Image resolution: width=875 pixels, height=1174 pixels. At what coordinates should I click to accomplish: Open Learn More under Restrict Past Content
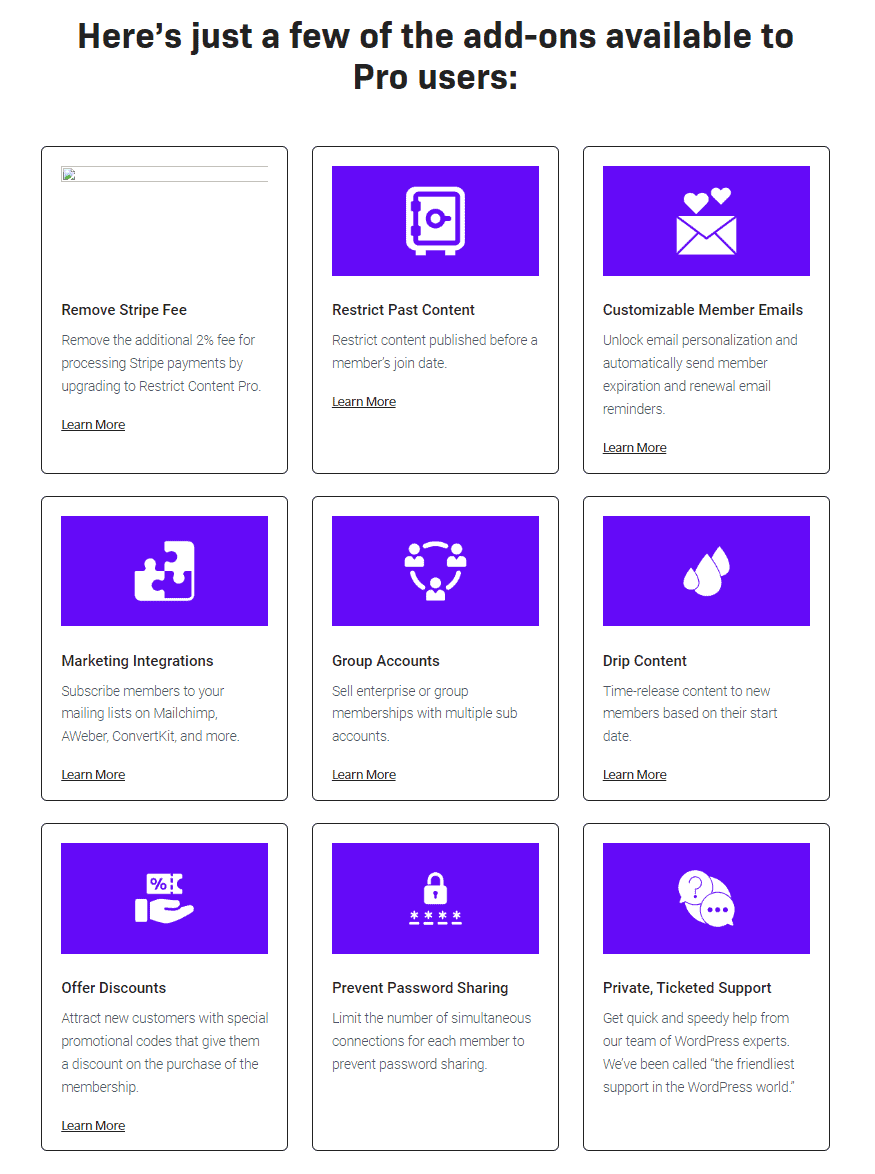tap(364, 401)
